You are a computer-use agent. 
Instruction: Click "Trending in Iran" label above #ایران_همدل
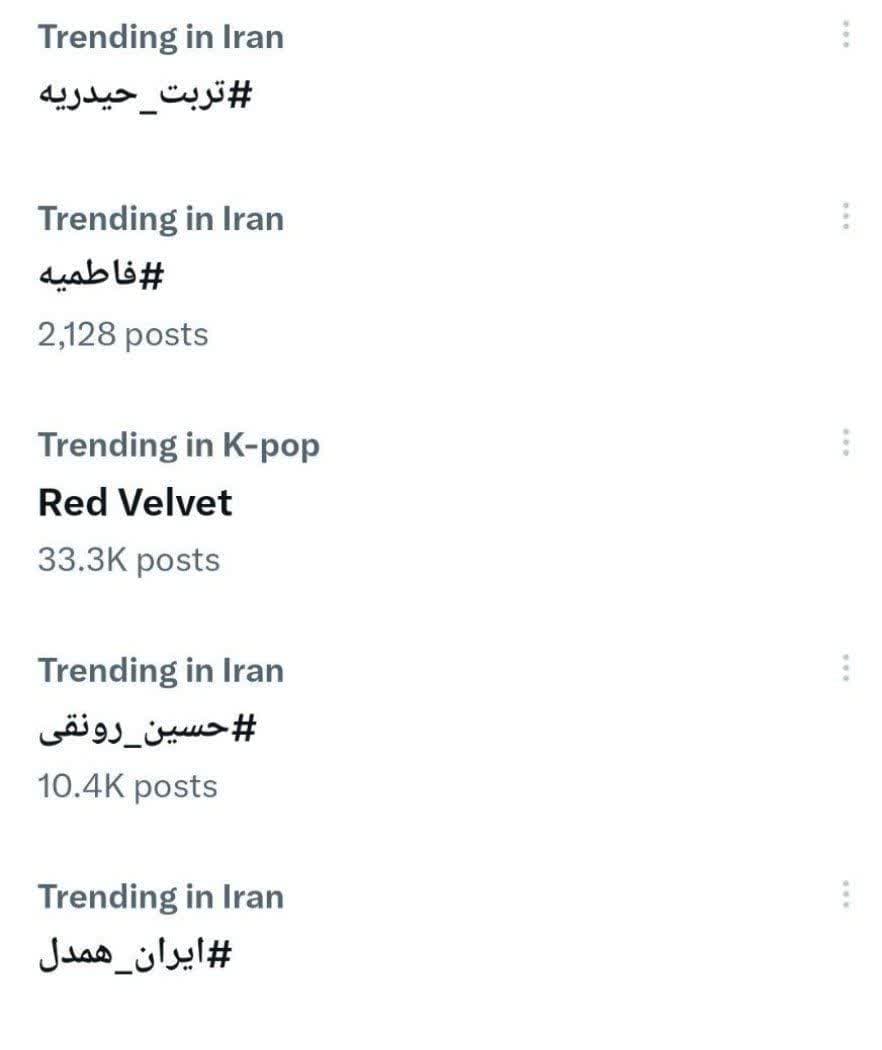161,897
